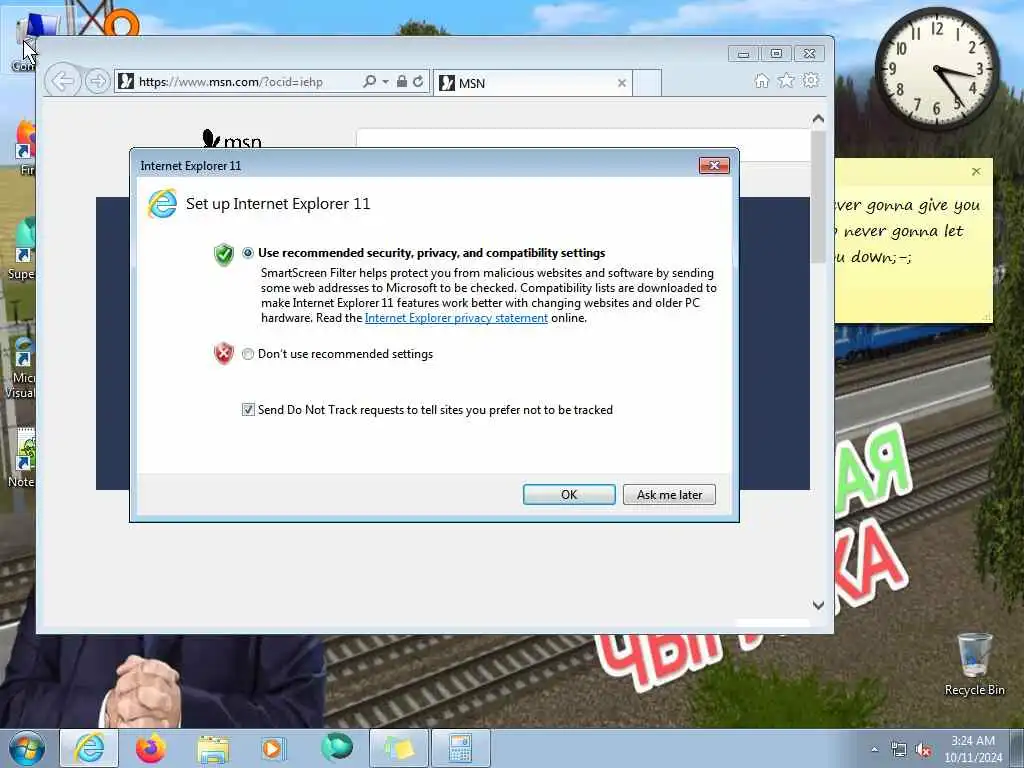Close the Internet Explorer 11 dialog
The height and width of the screenshot is (768, 1024).
pyautogui.click(x=714, y=166)
